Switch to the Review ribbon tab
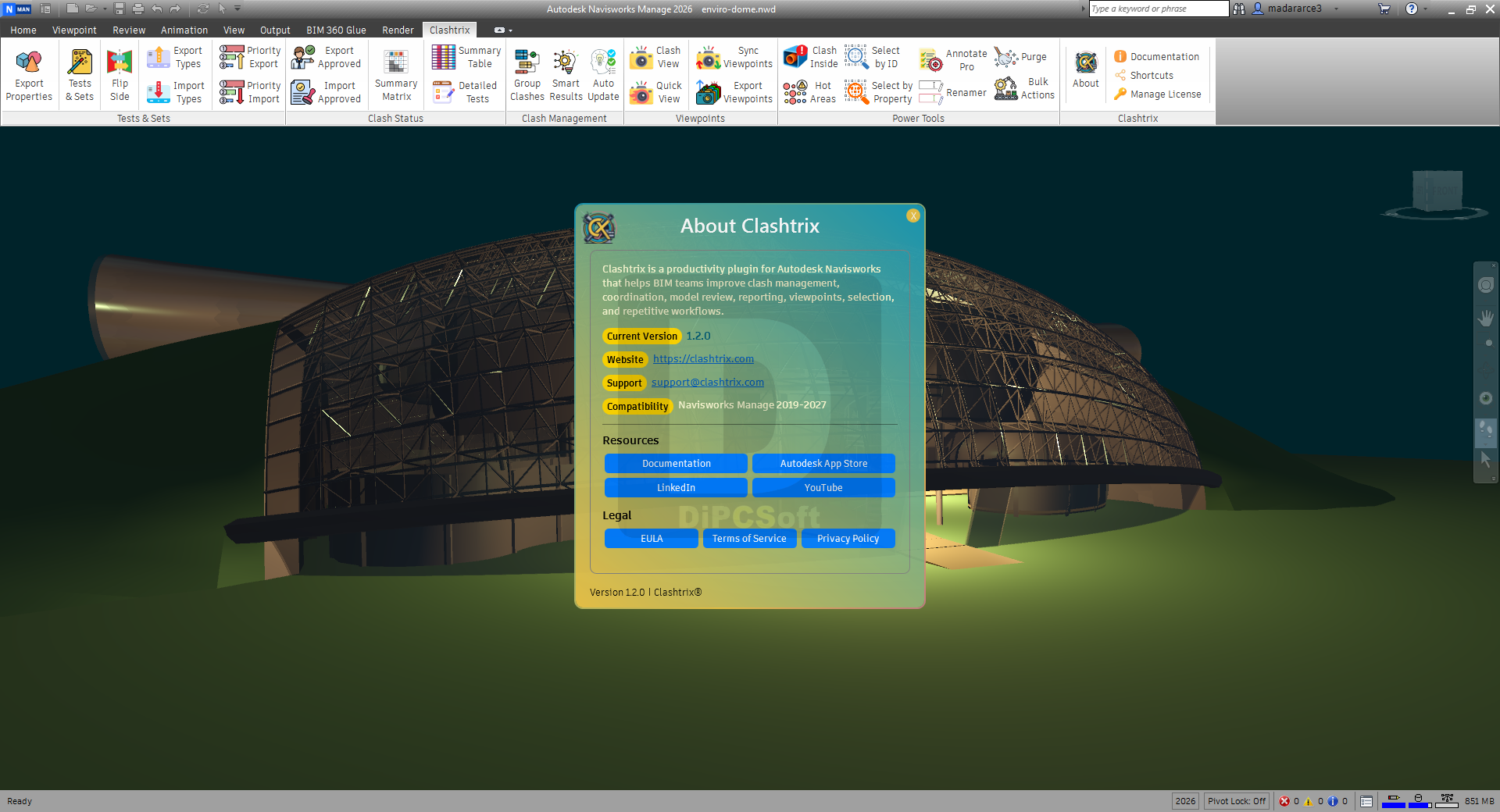 [129, 30]
